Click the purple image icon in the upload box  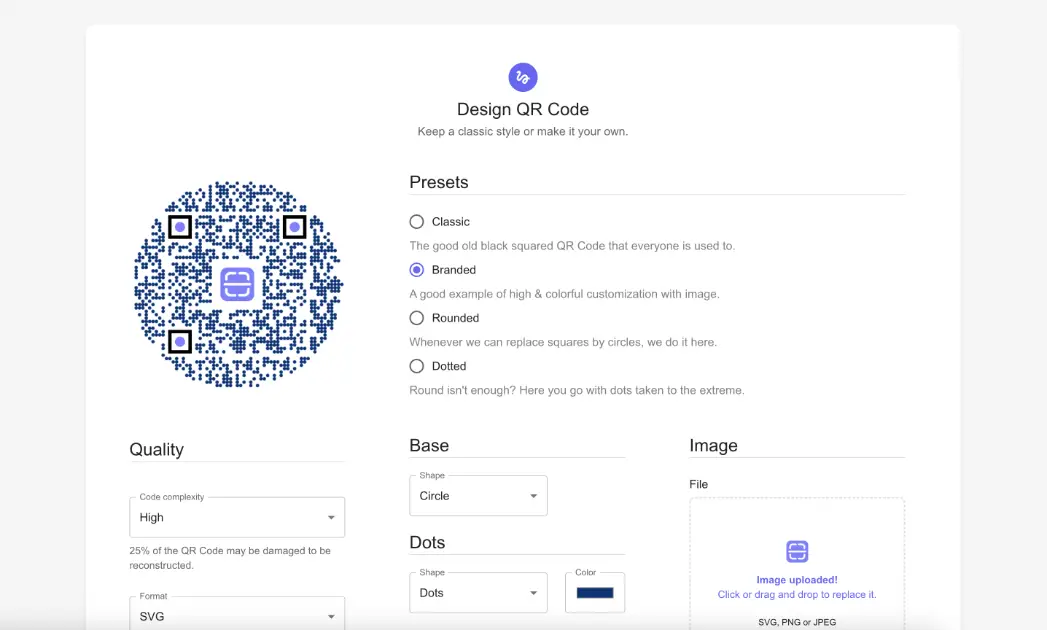pos(796,551)
